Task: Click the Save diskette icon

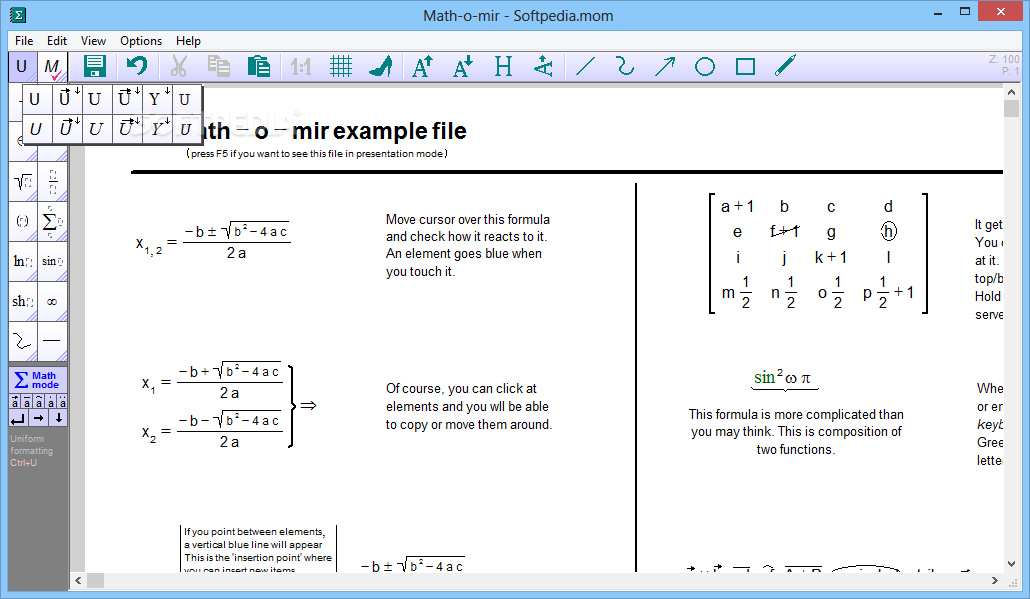Action: point(95,66)
